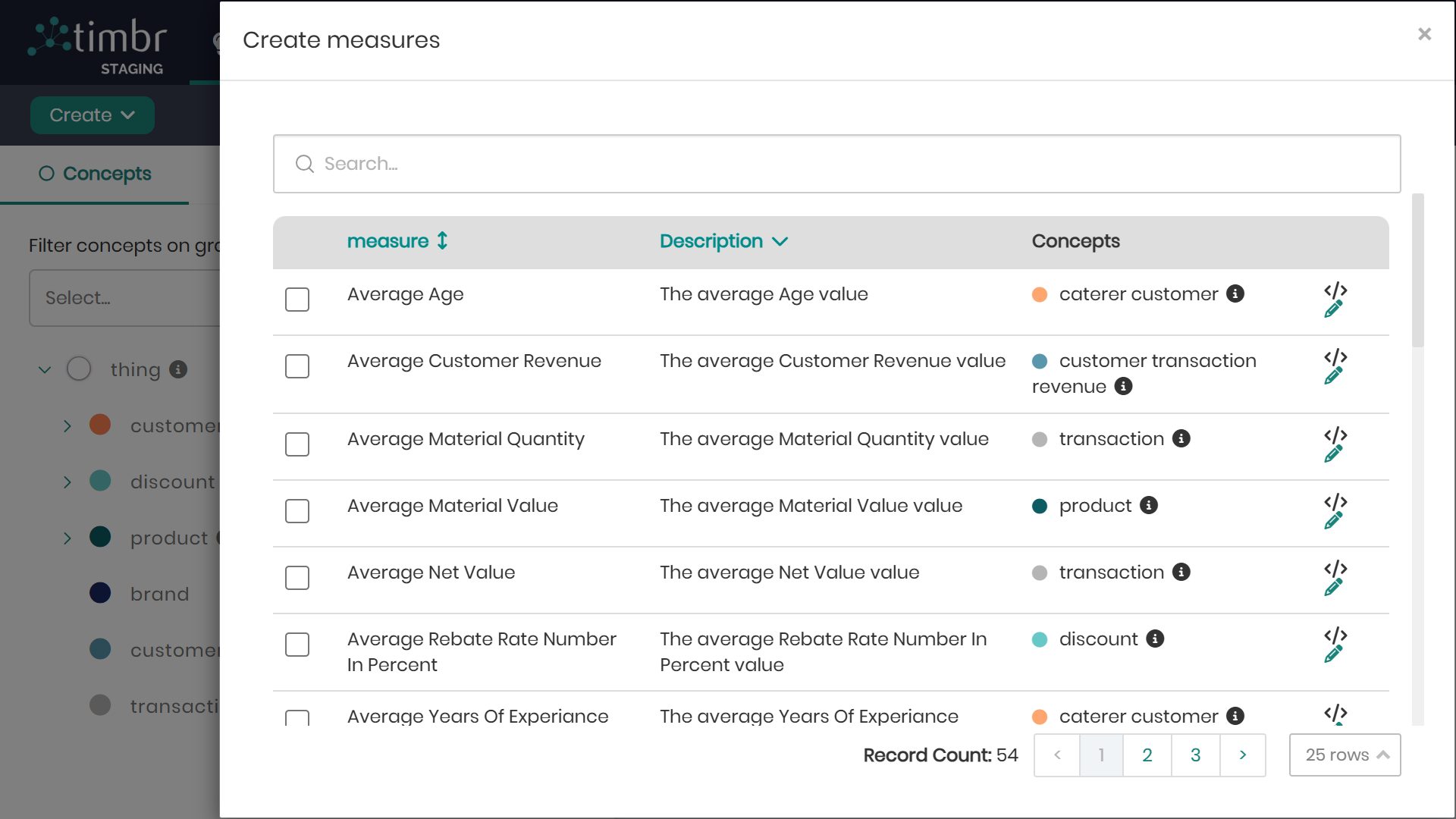1456x819 pixels.
Task: Check the Average Material Quantity checkbox
Action: tap(297, 444)
